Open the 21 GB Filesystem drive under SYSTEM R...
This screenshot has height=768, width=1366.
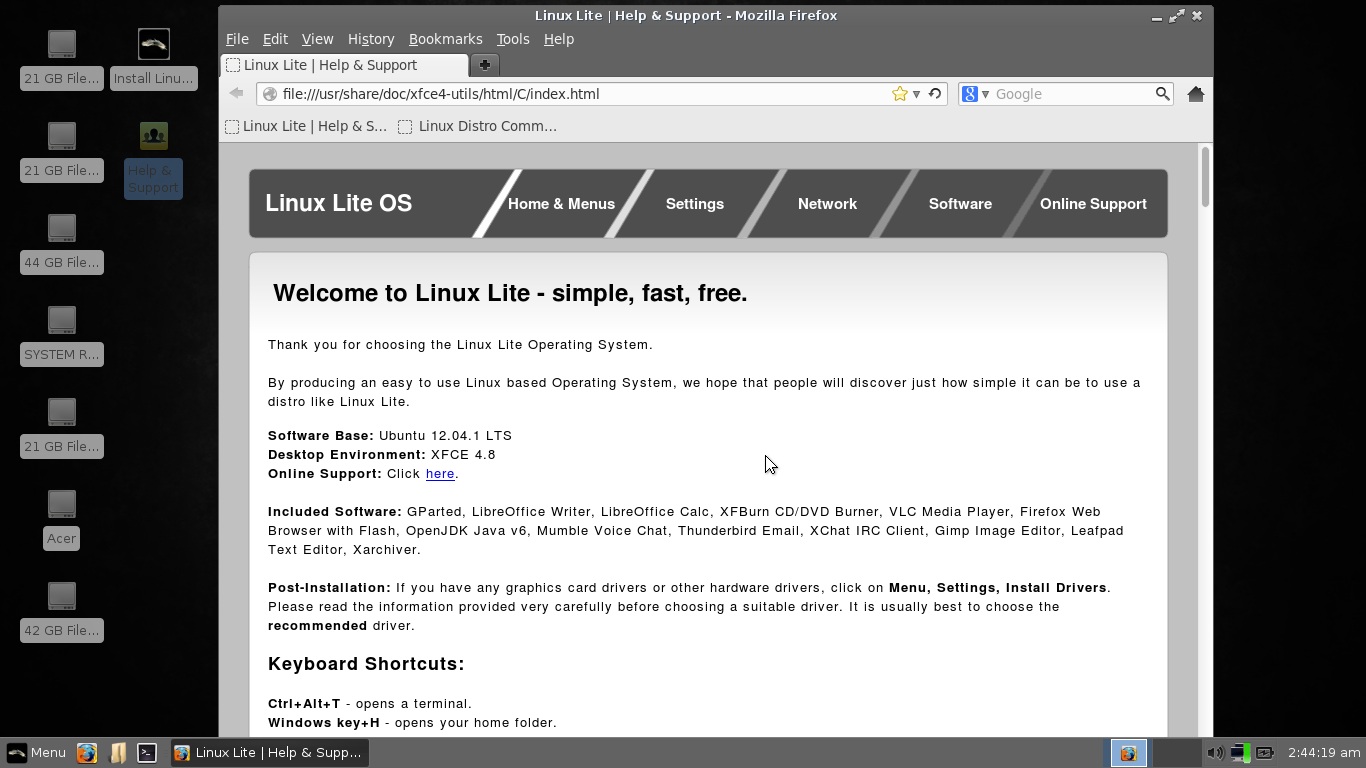[62, 428]
